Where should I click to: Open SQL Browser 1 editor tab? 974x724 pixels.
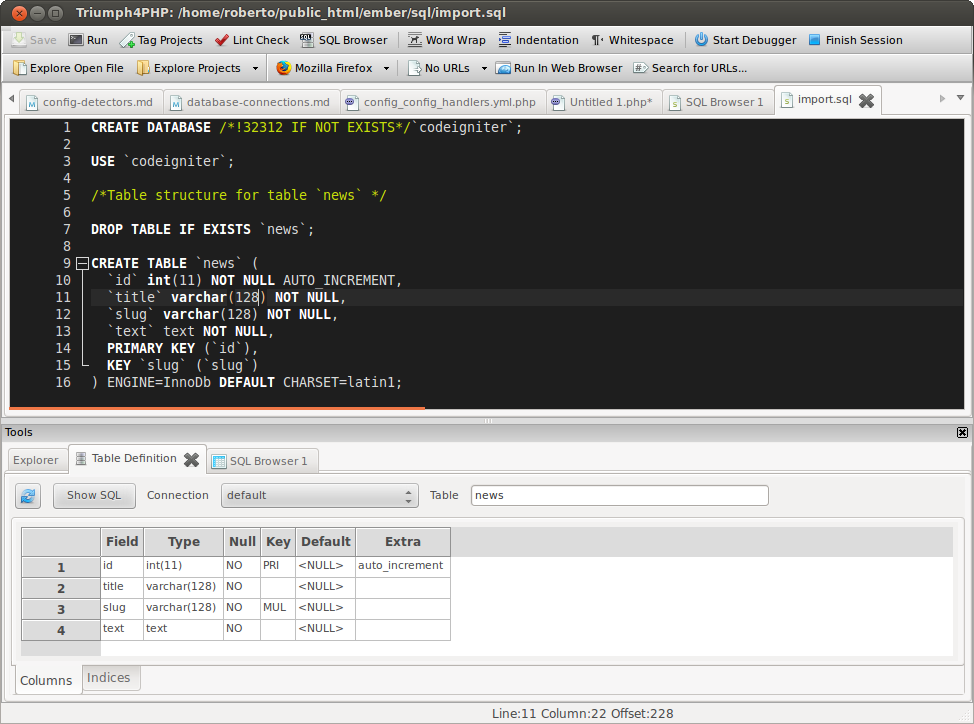click(717, 102)
